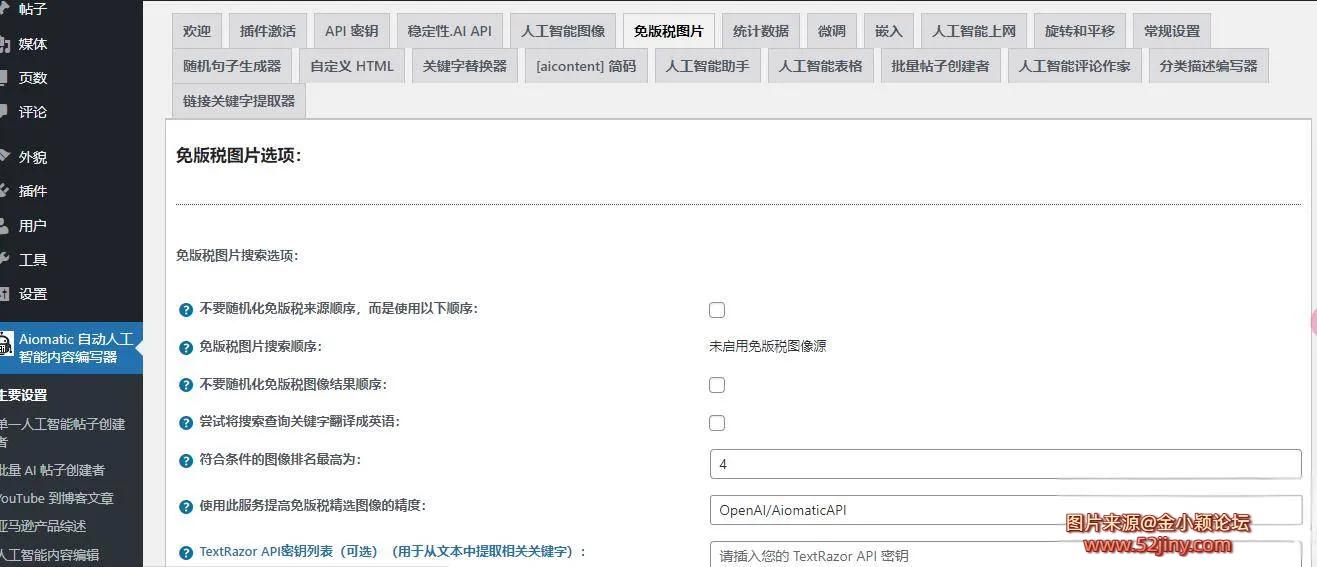Open the 人工智能助手 tab
The image size is (1317, 567).
click(707, 67)
